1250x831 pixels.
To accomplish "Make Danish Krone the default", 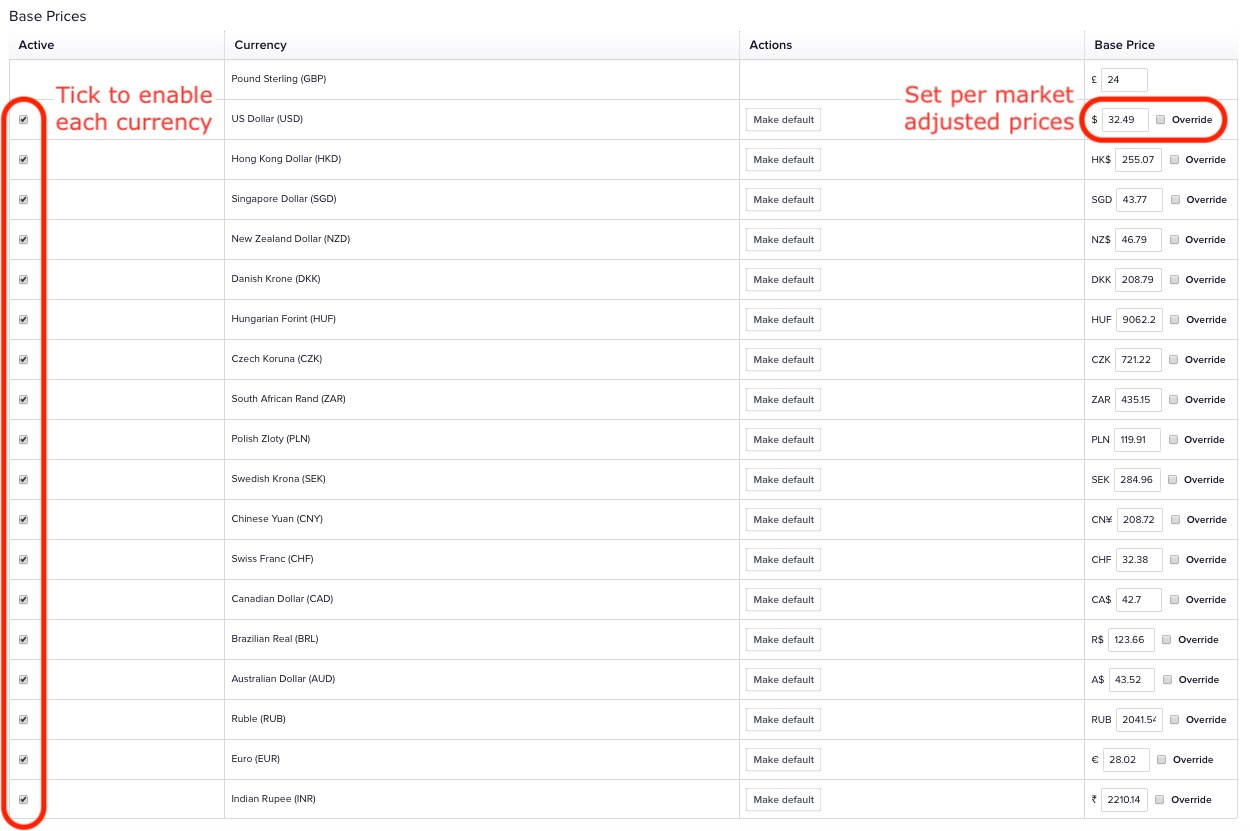I will [784, 280].
